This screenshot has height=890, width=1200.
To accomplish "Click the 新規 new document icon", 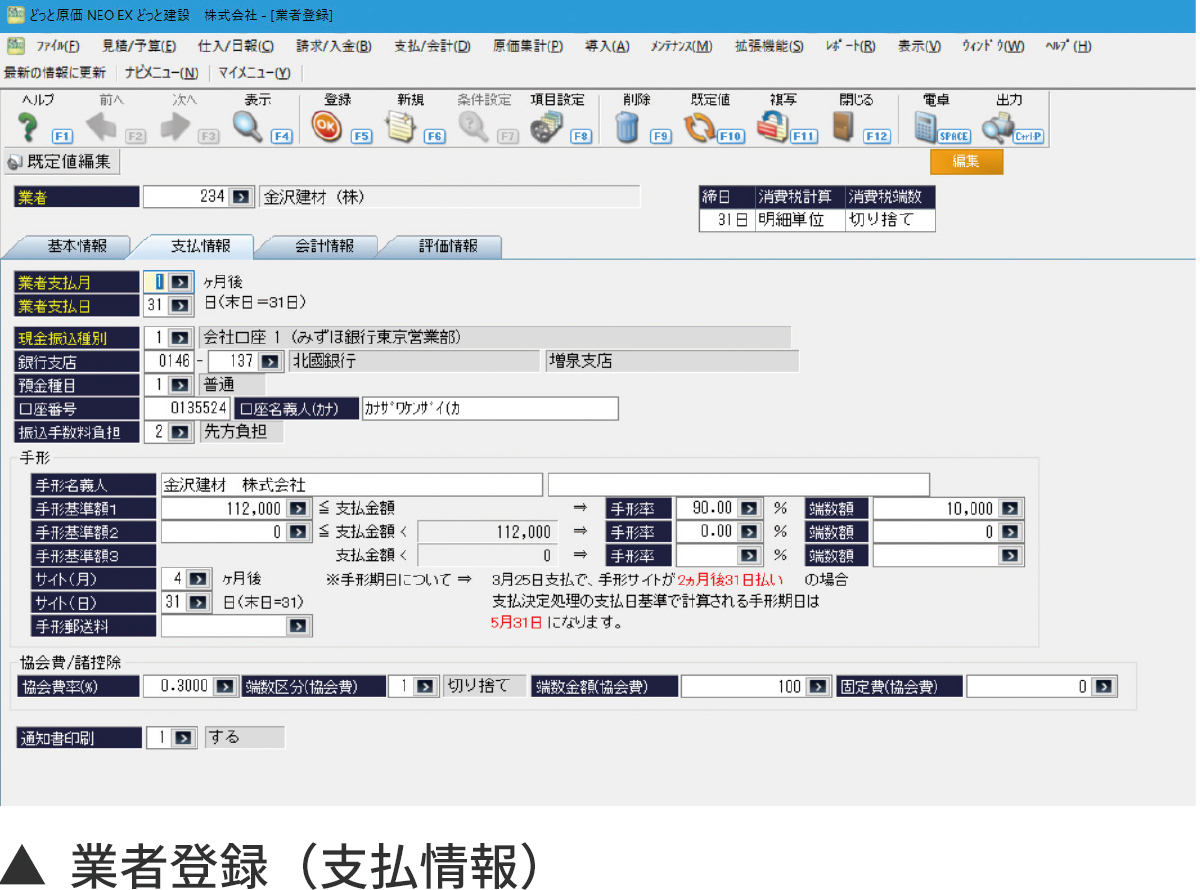I will point(401,127).
